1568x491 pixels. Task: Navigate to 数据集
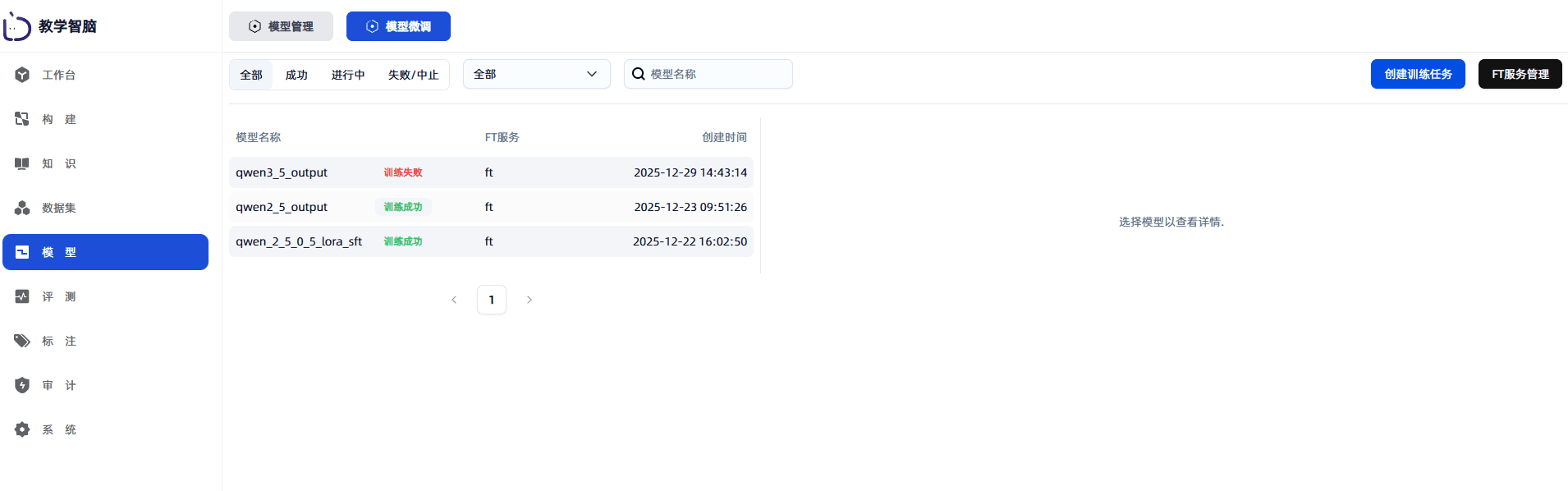[105, 208]
